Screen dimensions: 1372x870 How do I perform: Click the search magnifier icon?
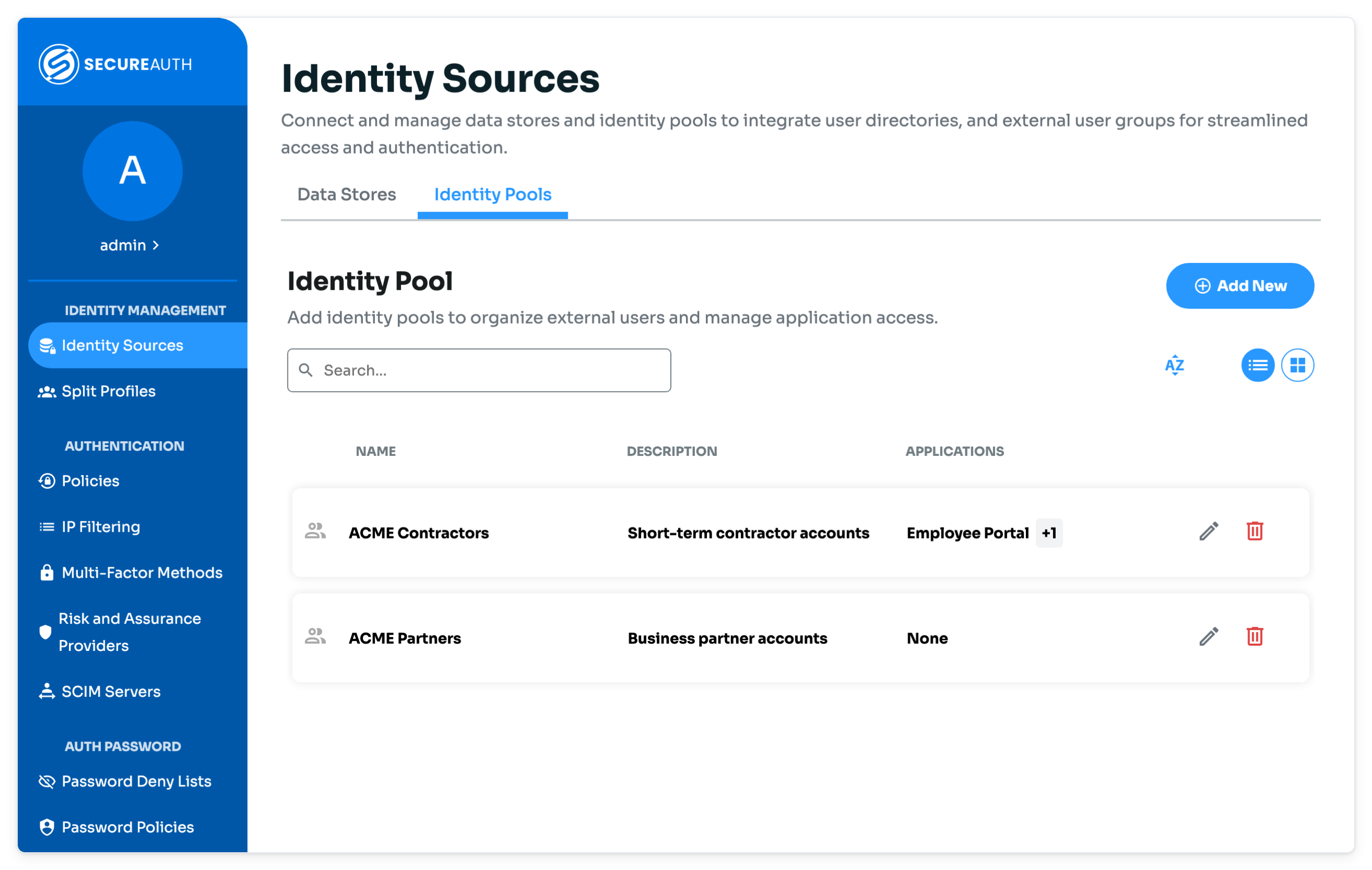point(306,370)
